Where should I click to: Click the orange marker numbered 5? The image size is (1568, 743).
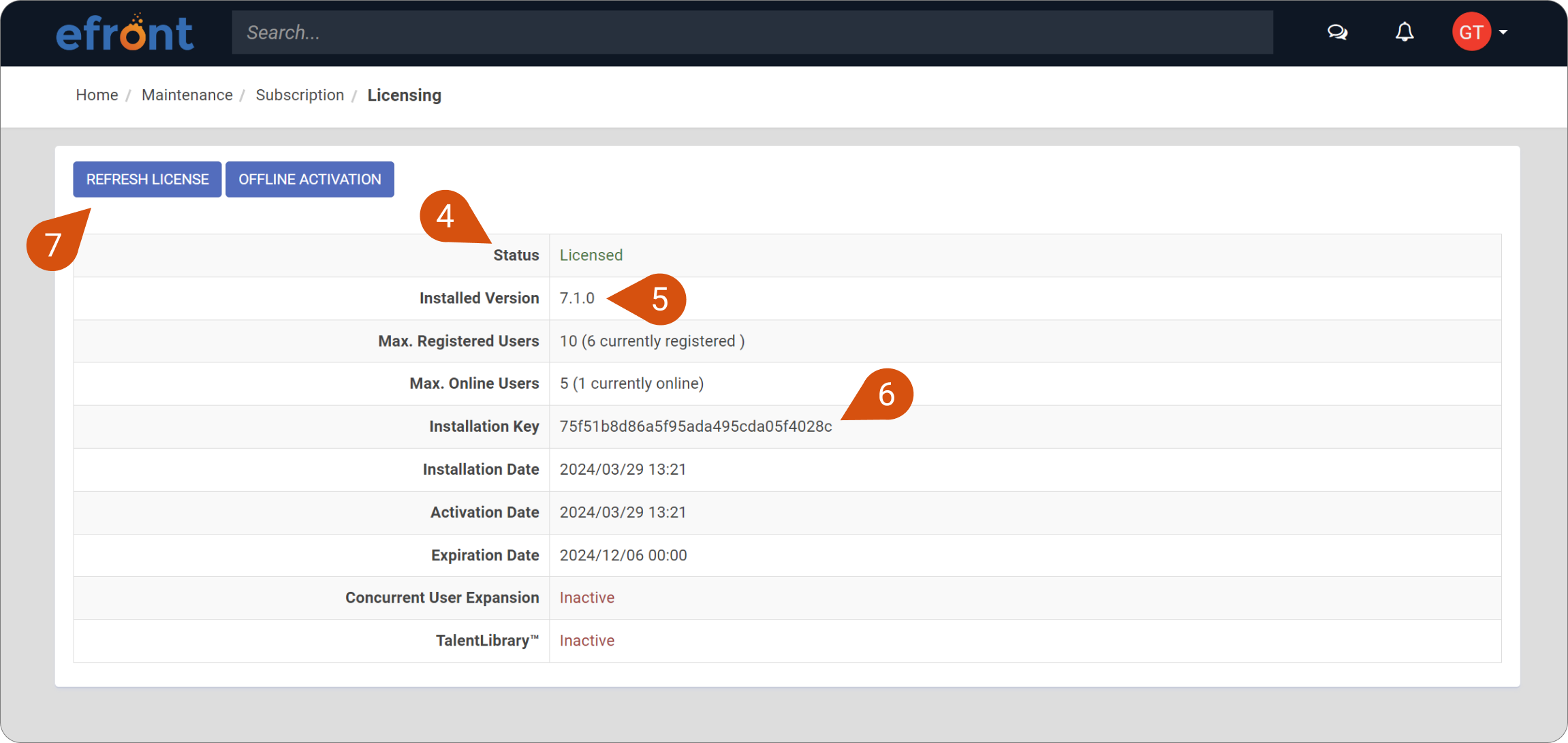pyautogui.click(x=660, y=298)
